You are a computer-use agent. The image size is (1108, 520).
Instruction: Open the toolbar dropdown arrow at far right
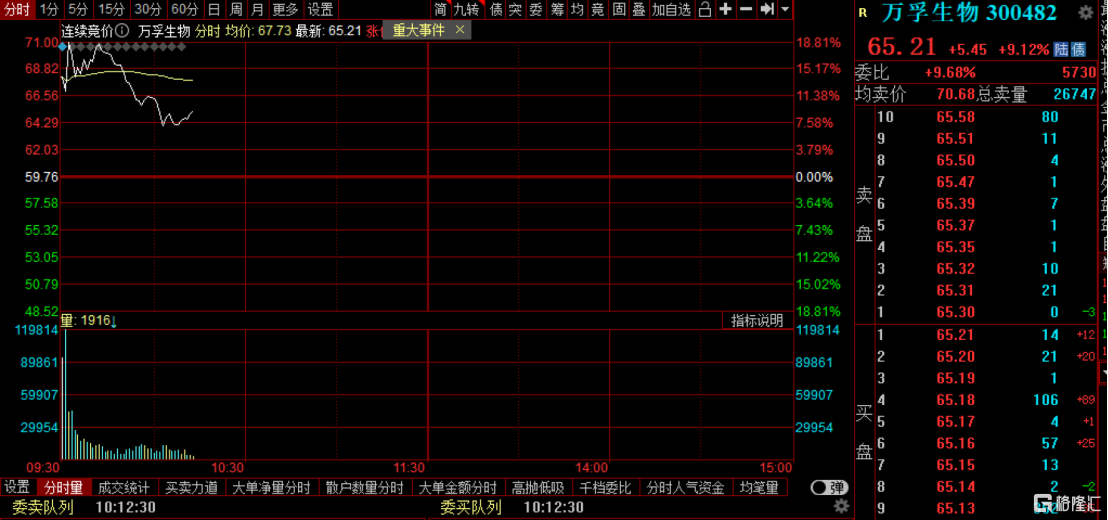pos(785,9)
